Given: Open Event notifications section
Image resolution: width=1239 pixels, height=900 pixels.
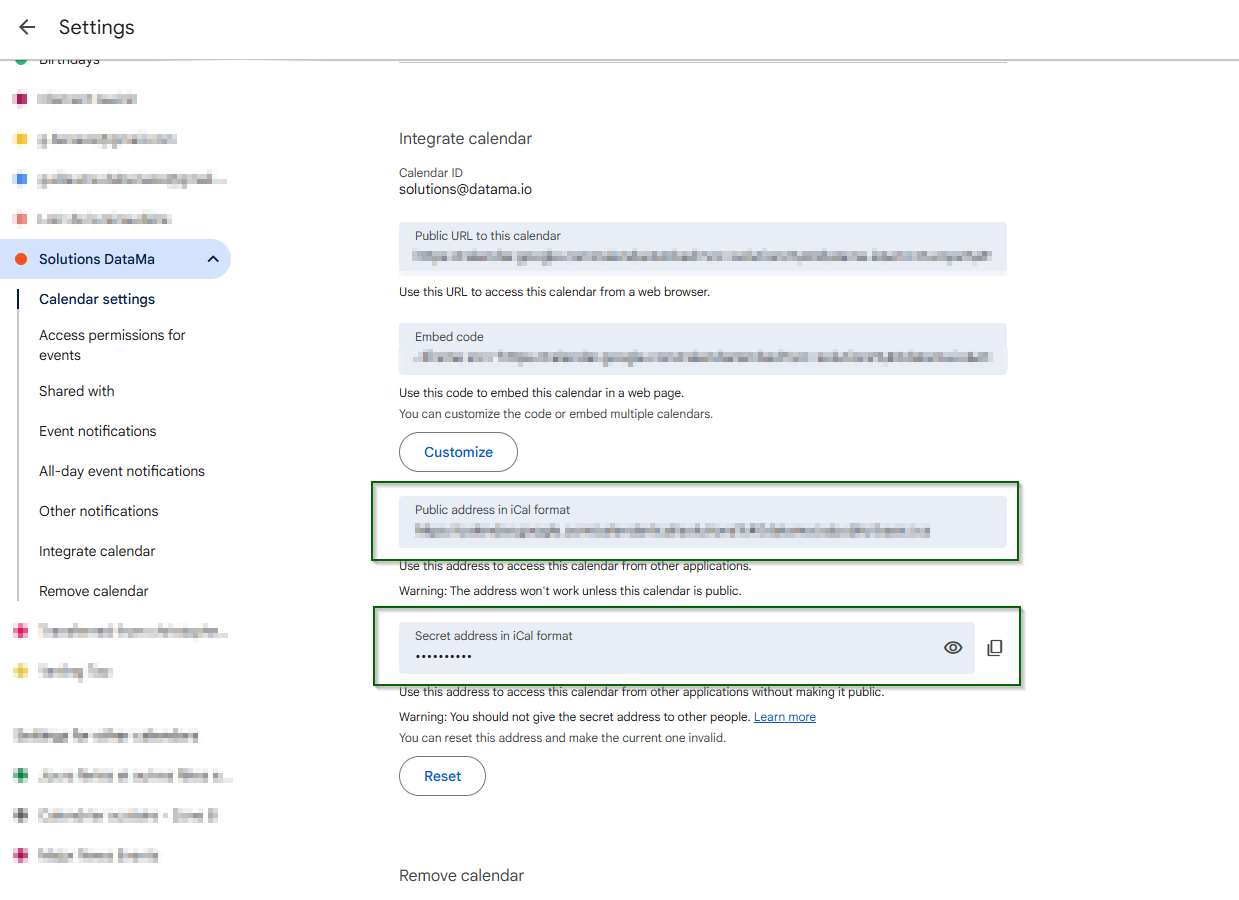Looking at the screenshot, I should click(x=98, y=431).
